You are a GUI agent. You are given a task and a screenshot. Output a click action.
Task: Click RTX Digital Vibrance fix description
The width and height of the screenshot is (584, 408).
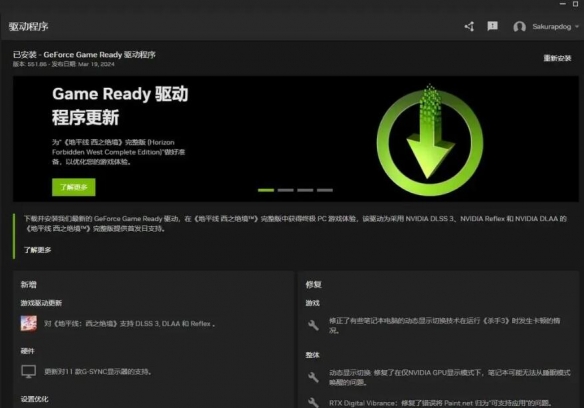point(441,403)
